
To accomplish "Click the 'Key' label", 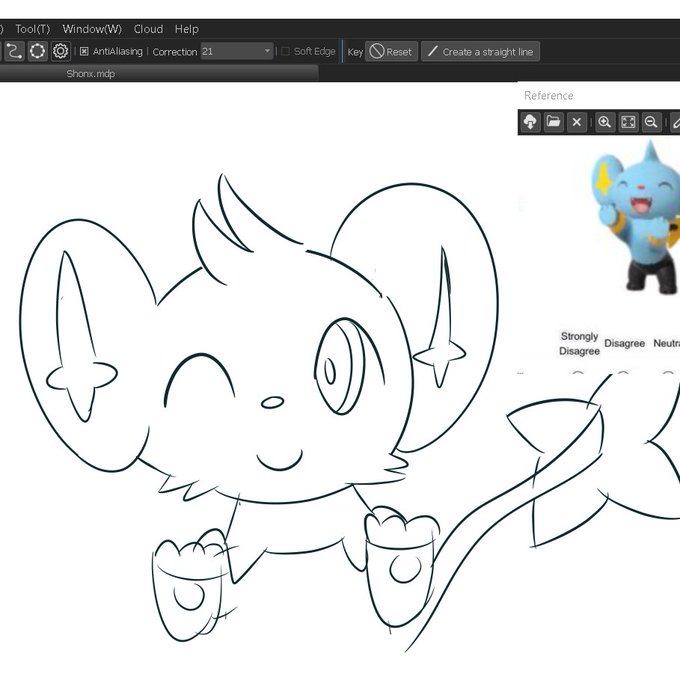I will tap(355, 52).
